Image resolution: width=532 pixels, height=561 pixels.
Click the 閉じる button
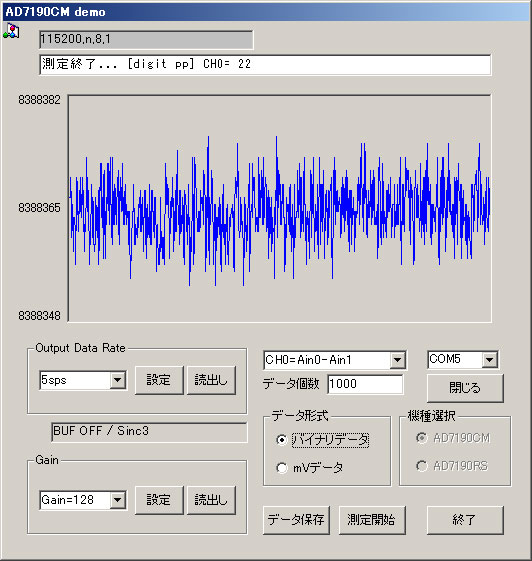pyautogui.click(x=465, y=388)
